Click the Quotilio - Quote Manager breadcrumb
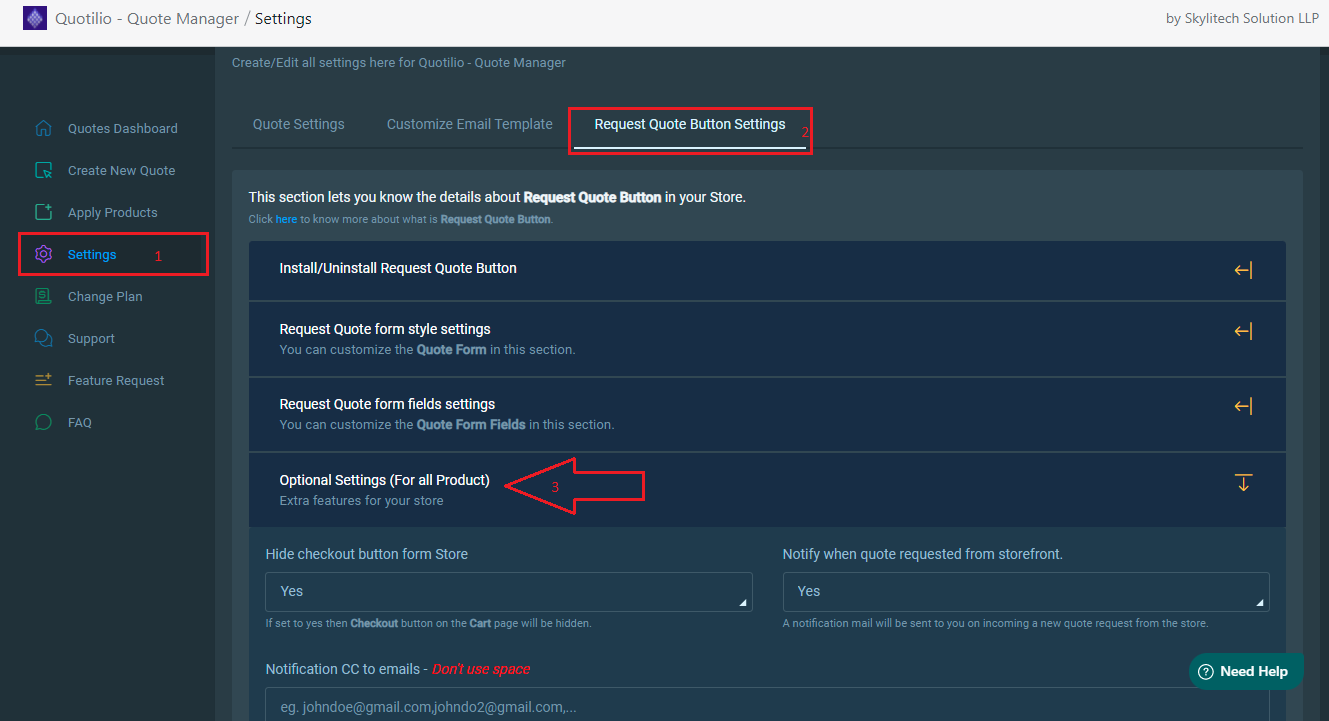Screen dimensions: 1329x721 [147, 18]
